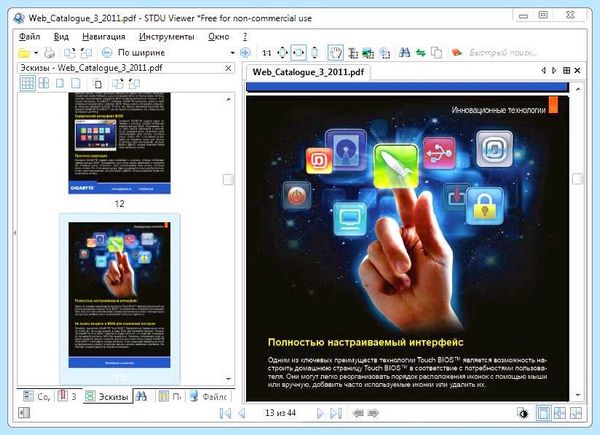Click the copy pages icon in toolbar
This screenshot has height=435, width=600.
[x=436, y=53]
